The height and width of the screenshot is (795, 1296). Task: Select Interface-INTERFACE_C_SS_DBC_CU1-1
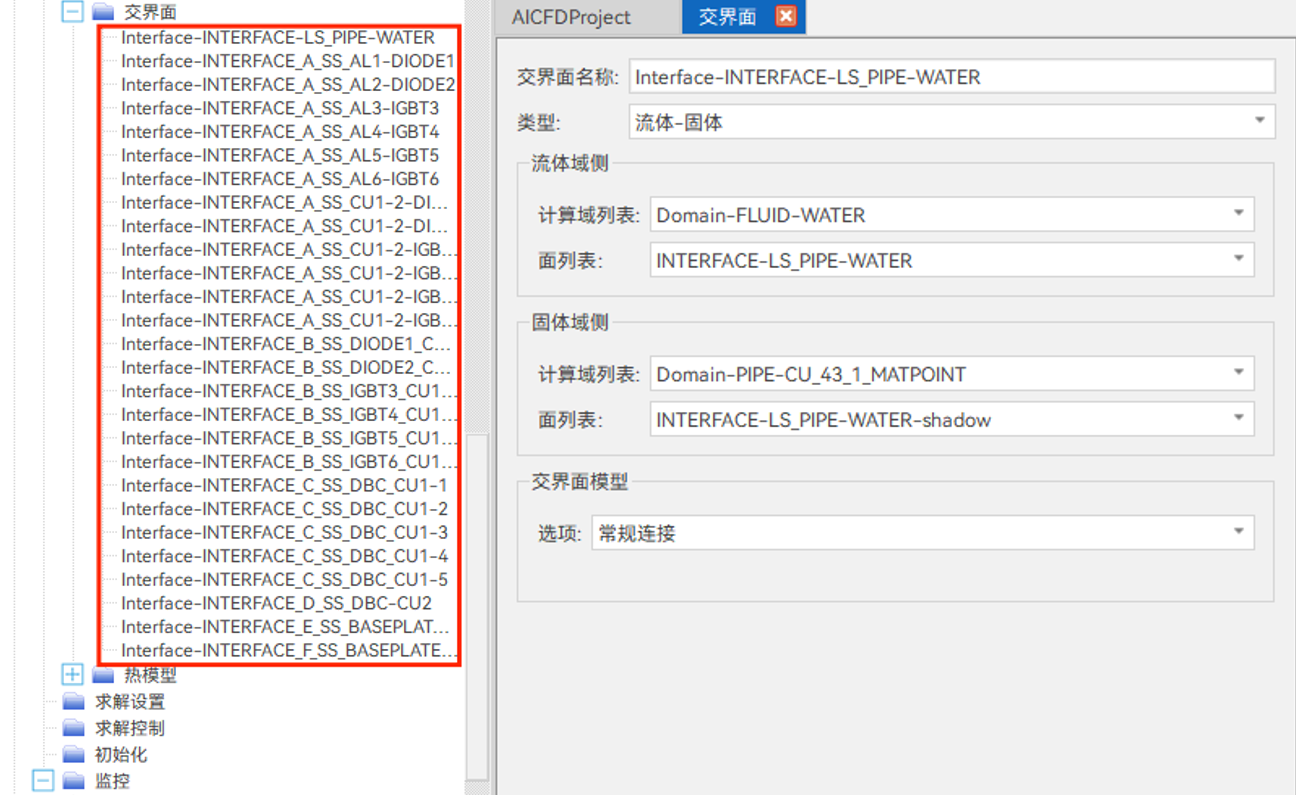[285, 485]
